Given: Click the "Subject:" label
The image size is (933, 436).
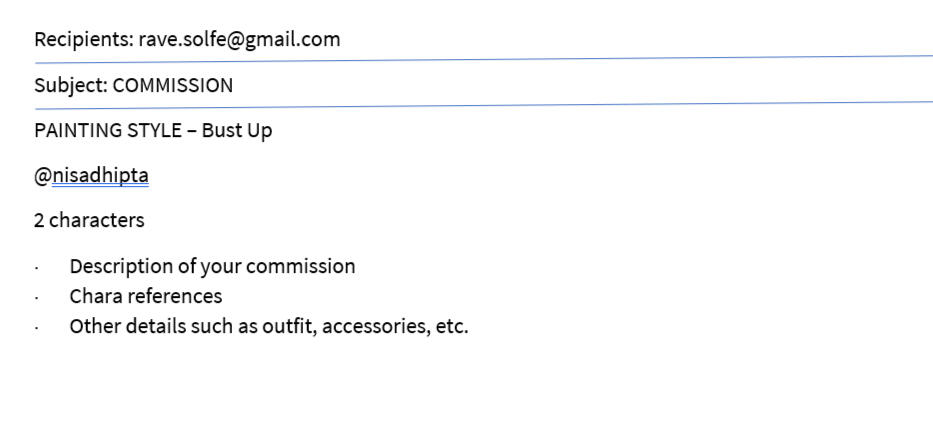Looking at the screenshot, I should (71, 85).
